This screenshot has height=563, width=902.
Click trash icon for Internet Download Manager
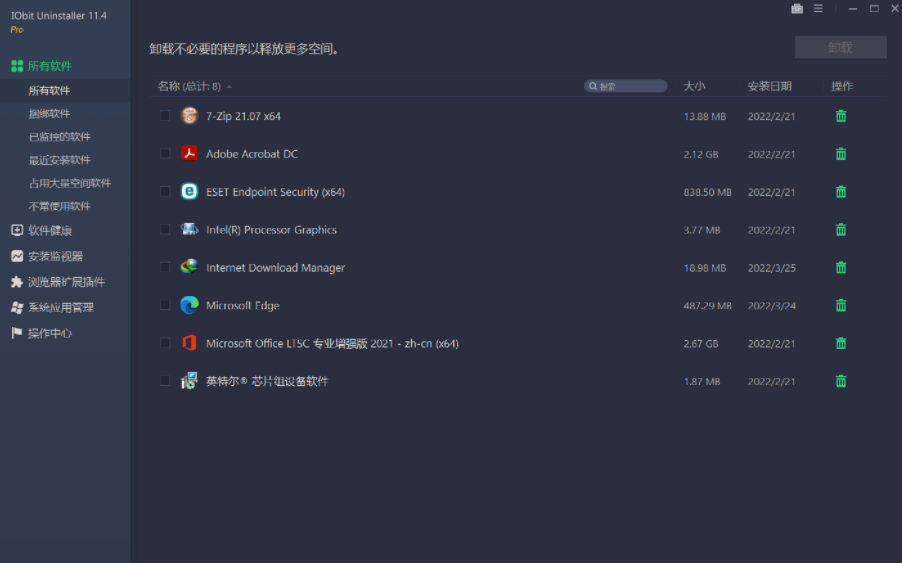tap(840, 268)
